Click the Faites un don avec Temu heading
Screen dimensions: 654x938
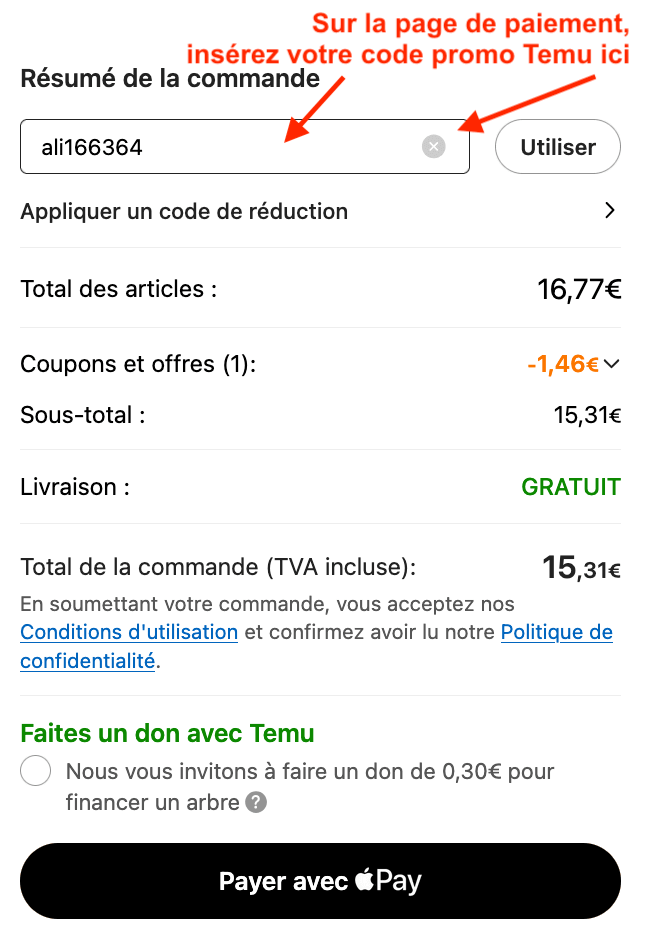pos(167,734)
